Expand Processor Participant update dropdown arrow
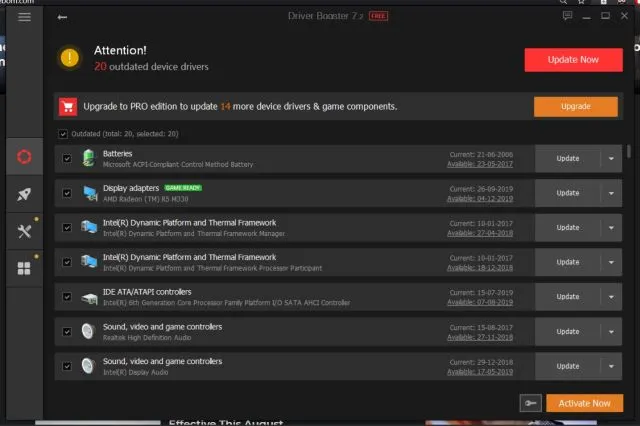This screenshot has height=426, width=640. point(611,262)
